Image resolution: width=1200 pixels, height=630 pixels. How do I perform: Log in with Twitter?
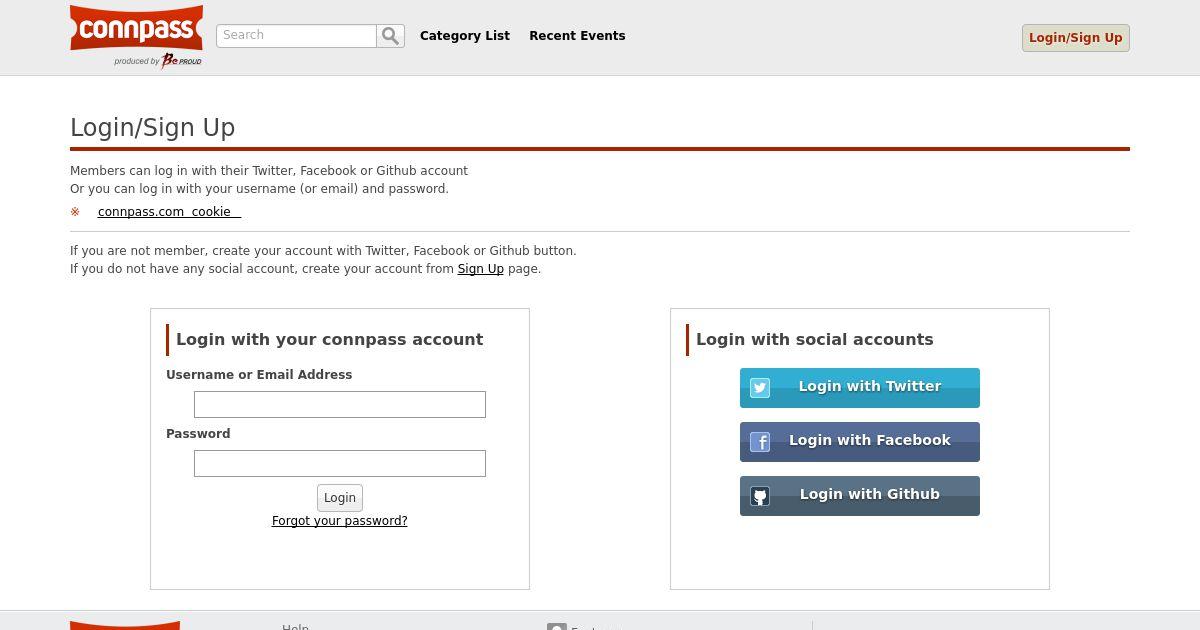coord(860,388)
